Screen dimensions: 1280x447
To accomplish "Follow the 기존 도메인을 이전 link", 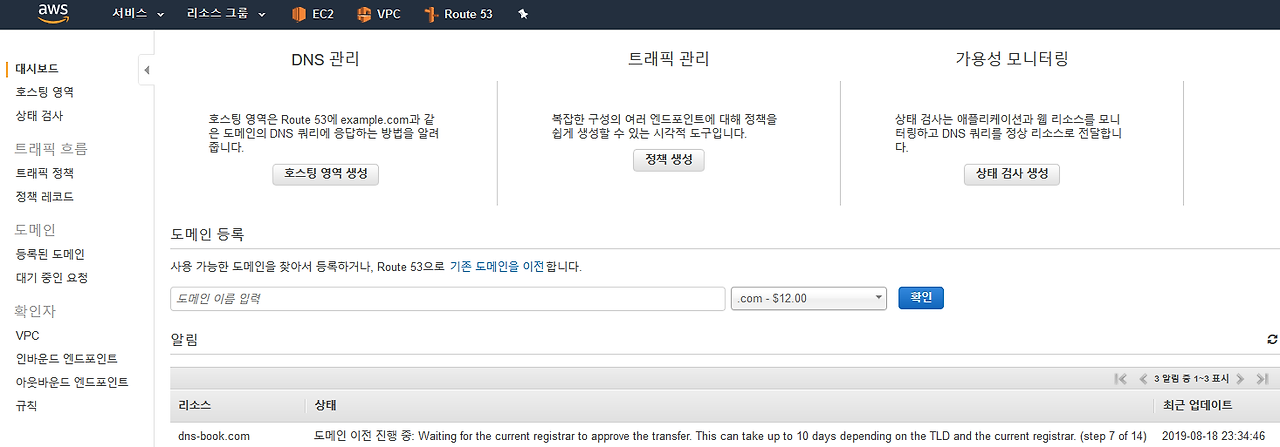I will (496, 267).
